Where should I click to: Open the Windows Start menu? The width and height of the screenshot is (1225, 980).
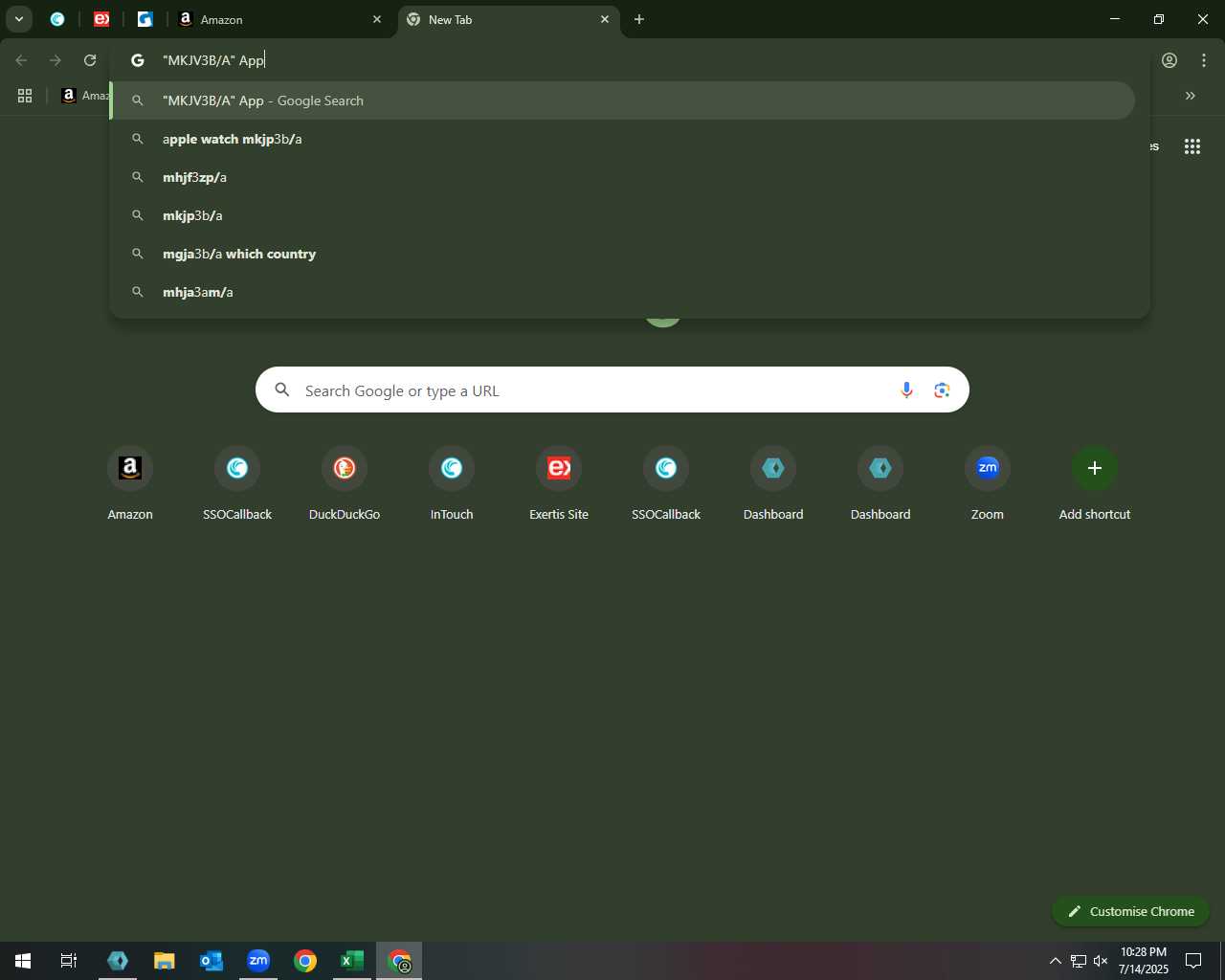click(x=23, y=961)
